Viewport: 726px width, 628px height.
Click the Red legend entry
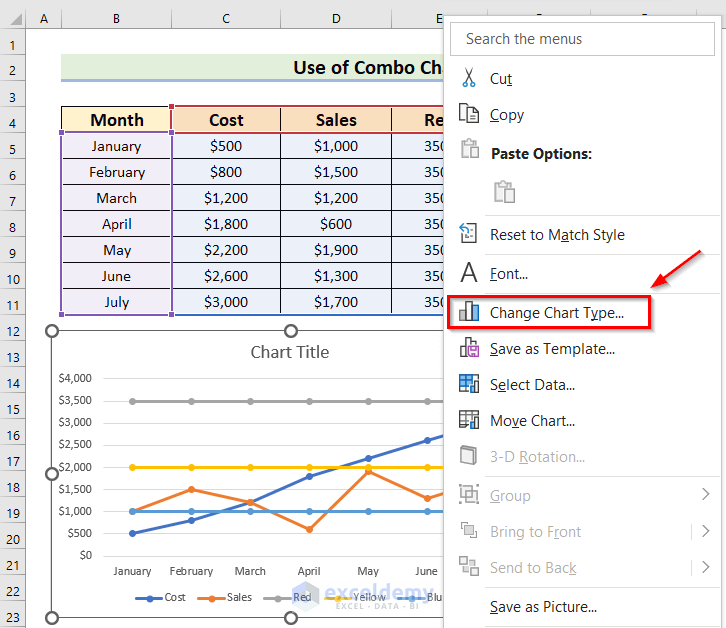(288, 597)
